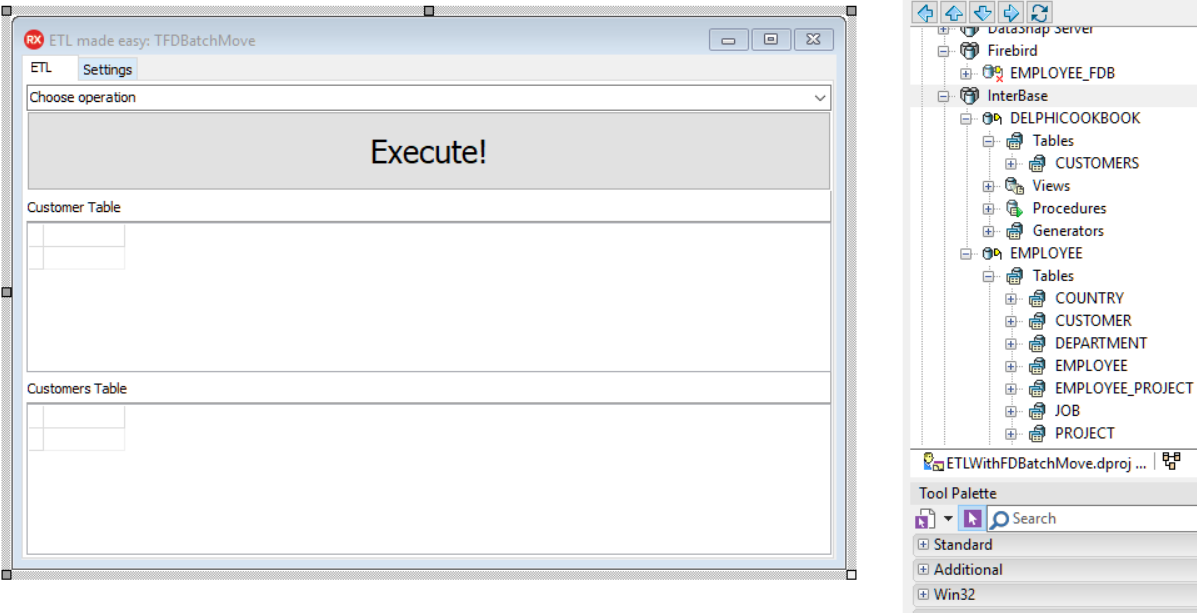Maximize the ETL made easy form
Screen dimensions: 1197x613
[771, 40]
